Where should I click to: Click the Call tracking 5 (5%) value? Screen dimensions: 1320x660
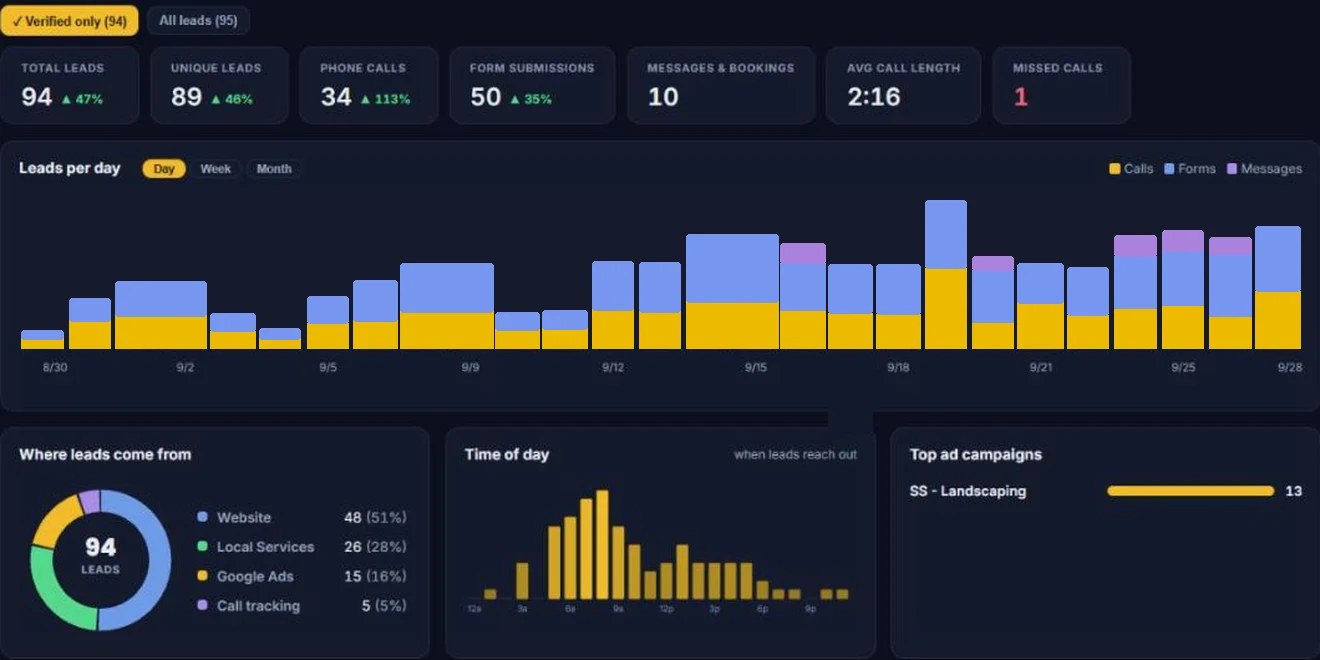pos(384,605)
